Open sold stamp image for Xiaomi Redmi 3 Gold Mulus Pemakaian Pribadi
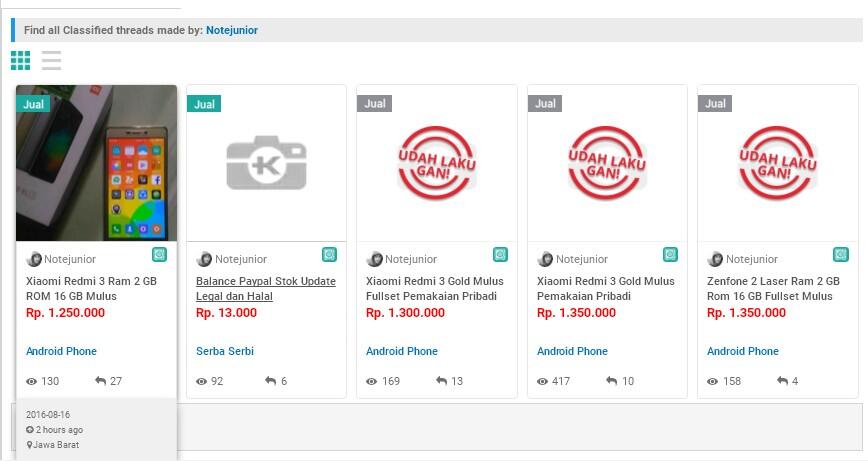Image resolution: width=868 pixels, height=461 pixels. click(x=607, y=163)
